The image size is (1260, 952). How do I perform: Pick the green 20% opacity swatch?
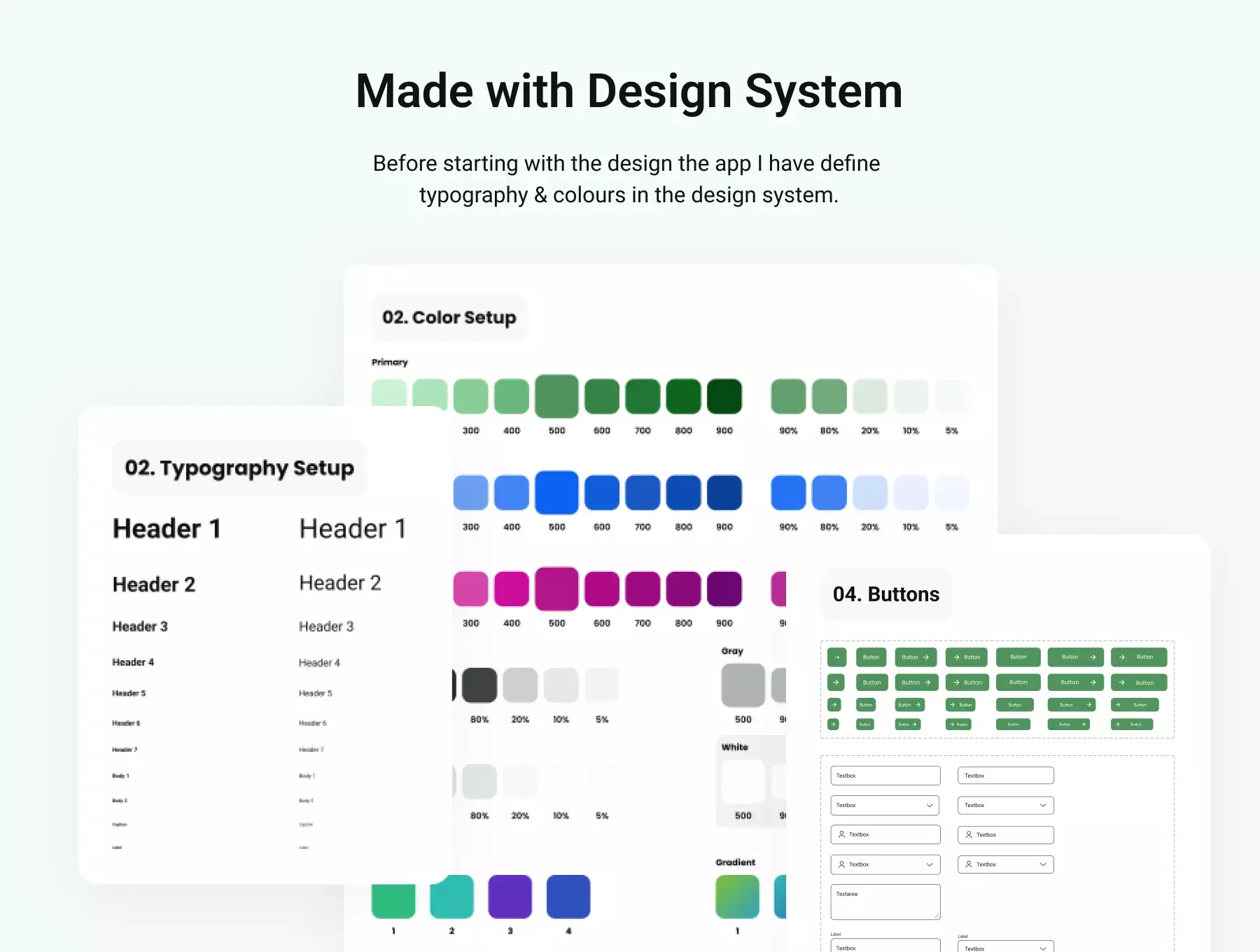point(870,396)
